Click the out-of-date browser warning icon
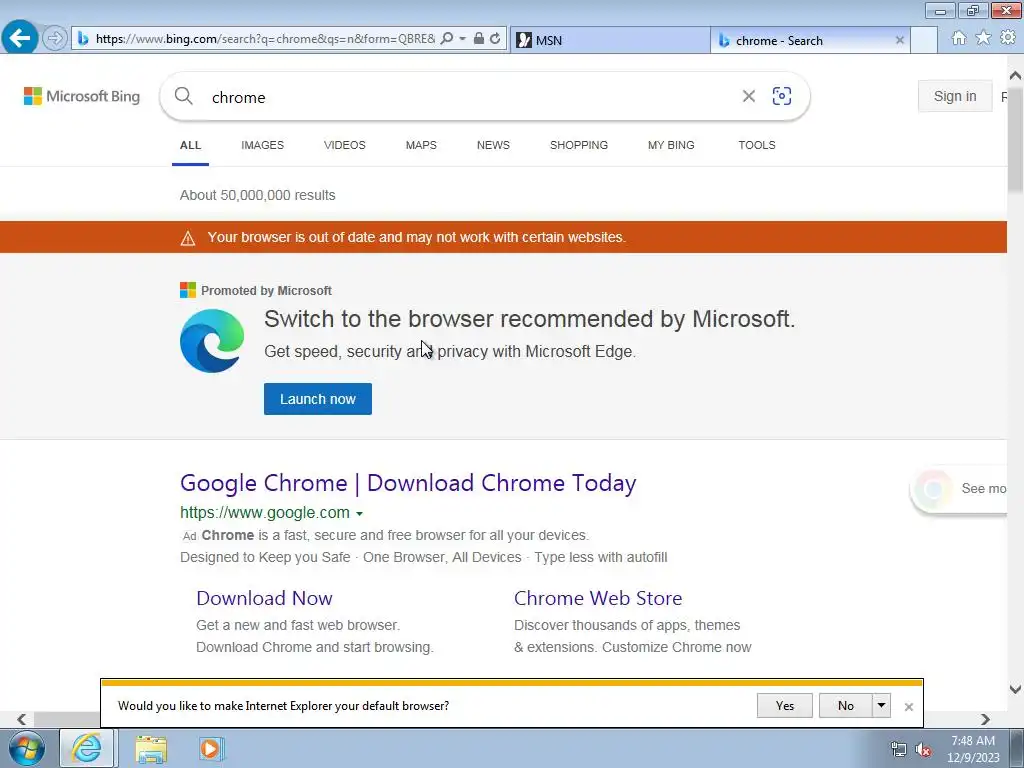 tap(188, 238)
